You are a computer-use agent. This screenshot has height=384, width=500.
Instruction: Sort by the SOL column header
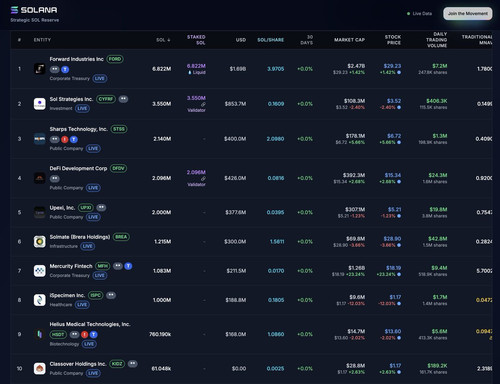[x=163, y=40]
